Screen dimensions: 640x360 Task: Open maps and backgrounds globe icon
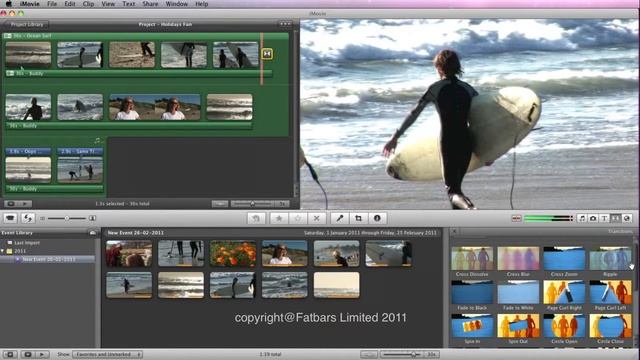627,218
